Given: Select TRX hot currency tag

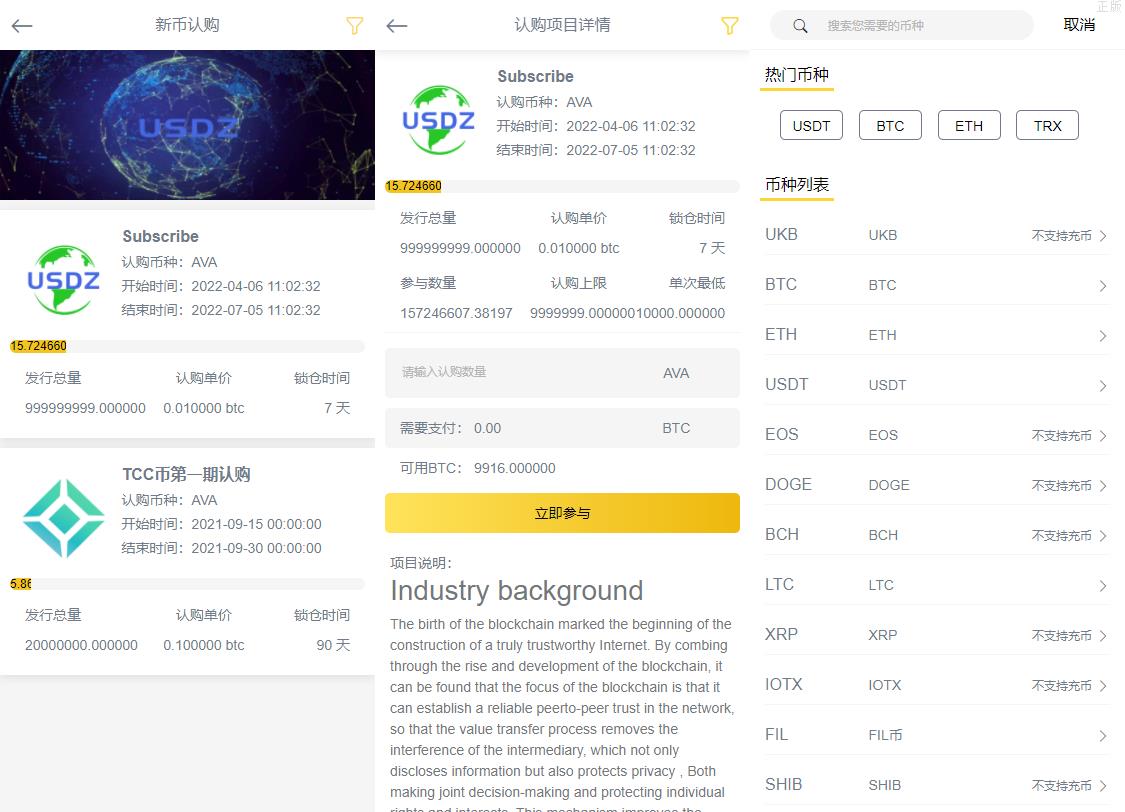Looking at the screenshot, I should click(1047, 126).
